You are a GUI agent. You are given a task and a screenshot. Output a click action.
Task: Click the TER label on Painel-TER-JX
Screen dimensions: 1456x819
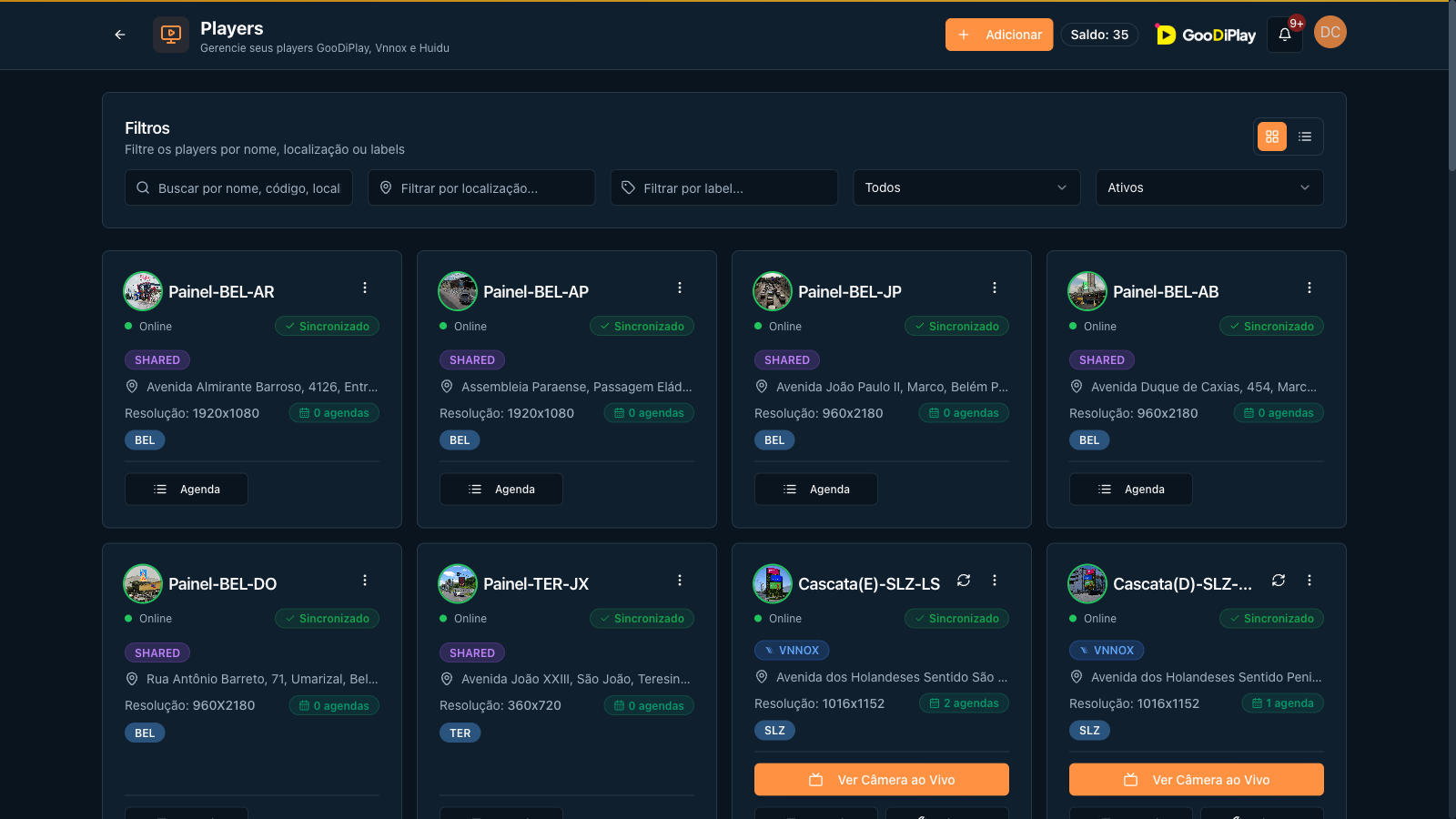[x=460, y=733]
